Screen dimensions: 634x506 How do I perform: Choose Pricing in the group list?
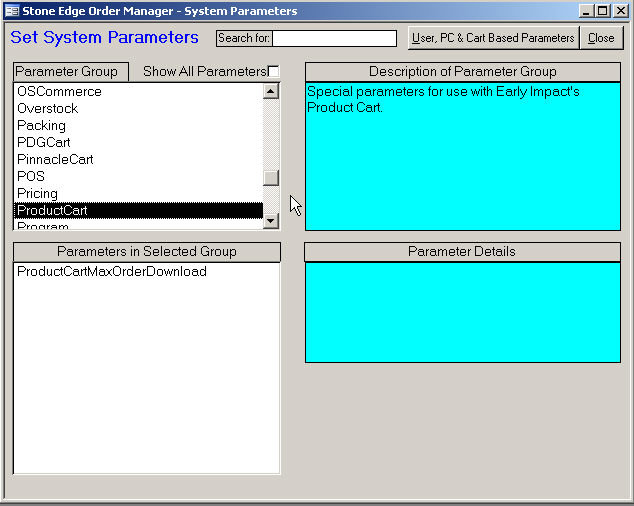coord(138,193)
